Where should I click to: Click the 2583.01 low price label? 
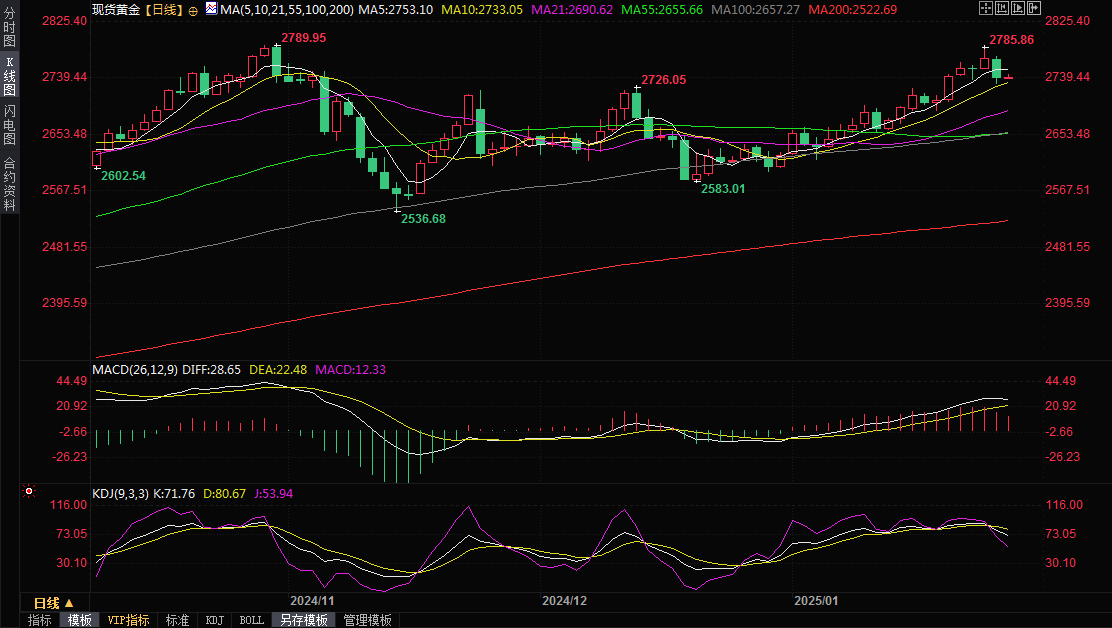click(x=723, y=189)
